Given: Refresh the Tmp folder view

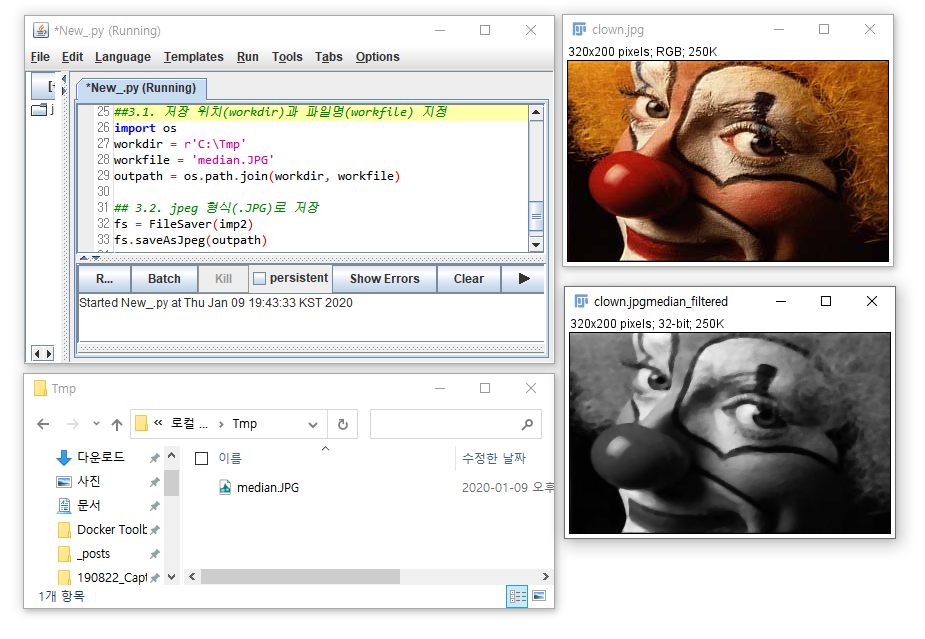Looking at the screenshot, I should tap(343, 424).
